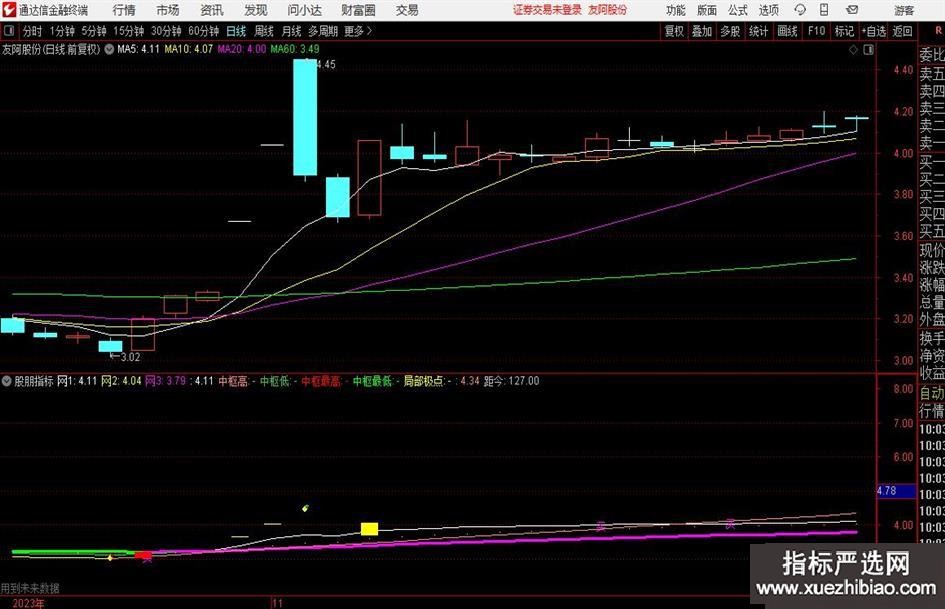Click the MA20: 4.00 label
Screen dimensions: 945x609
(242, 49)
